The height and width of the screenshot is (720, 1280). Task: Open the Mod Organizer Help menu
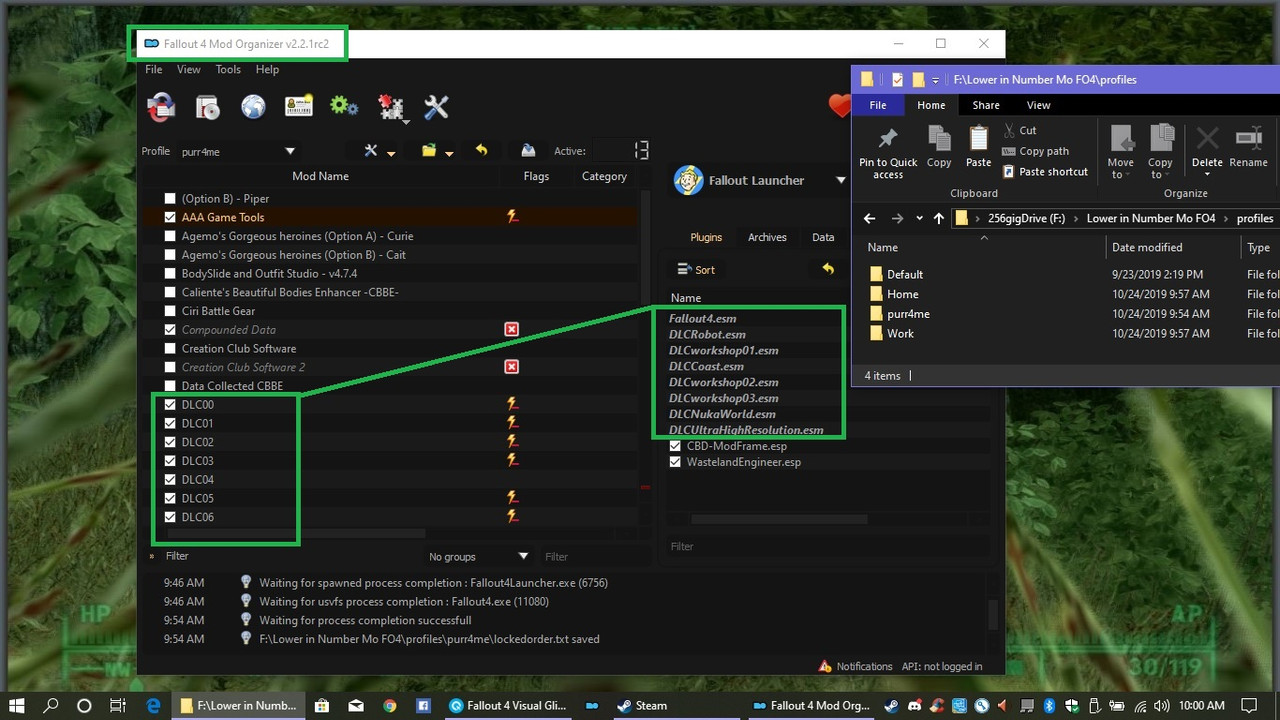(x=267, y=70)
